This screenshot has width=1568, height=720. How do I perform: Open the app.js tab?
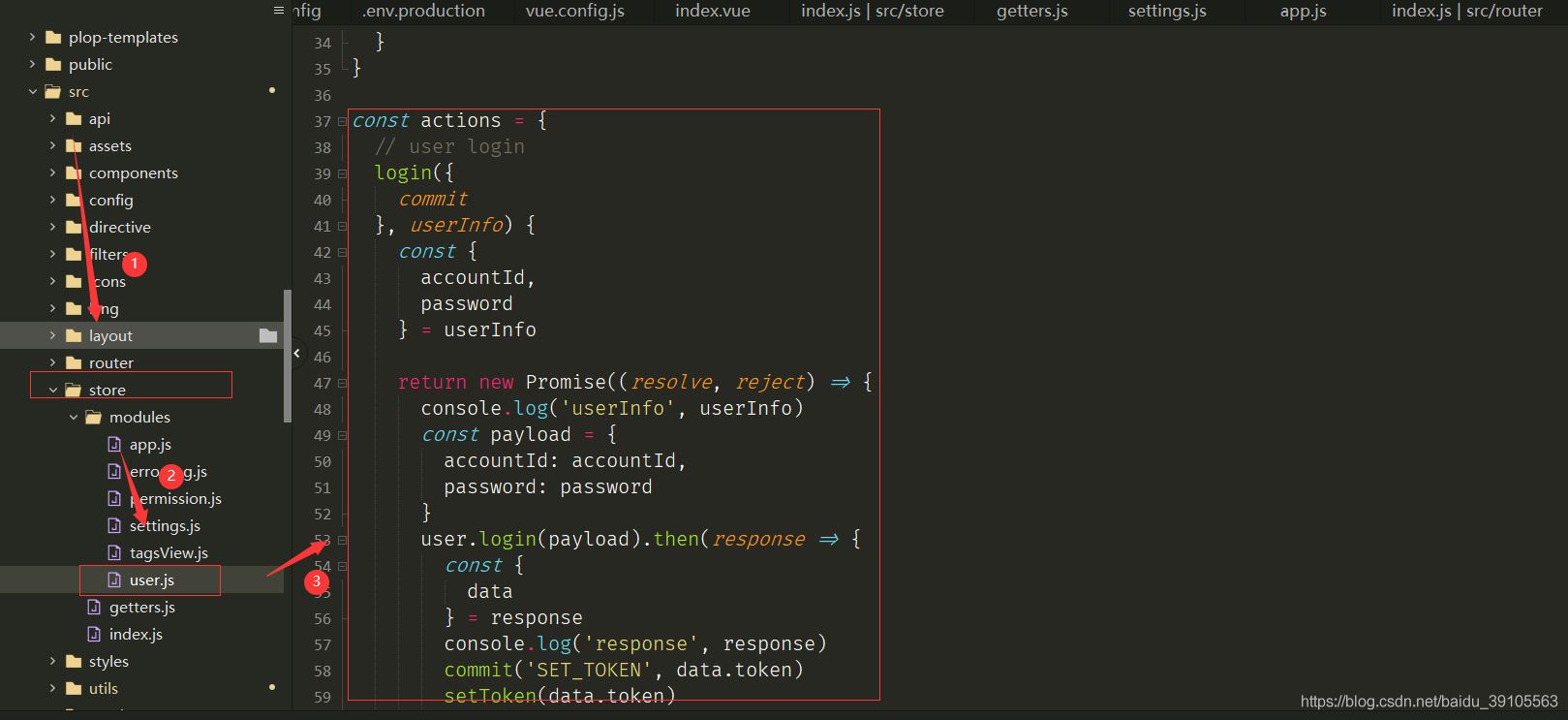1304,12
